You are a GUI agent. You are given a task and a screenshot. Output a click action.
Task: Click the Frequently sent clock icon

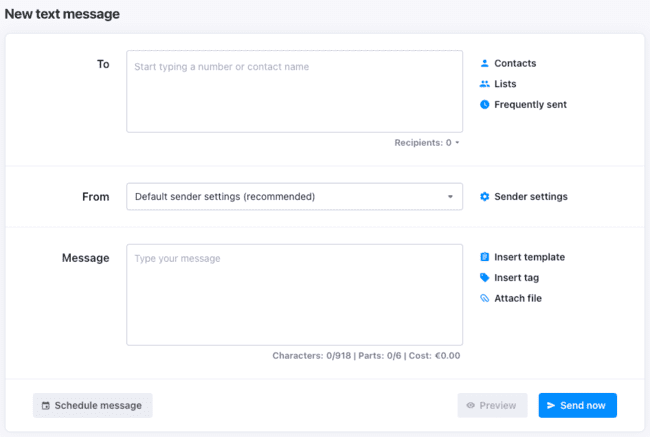(484, 104)
